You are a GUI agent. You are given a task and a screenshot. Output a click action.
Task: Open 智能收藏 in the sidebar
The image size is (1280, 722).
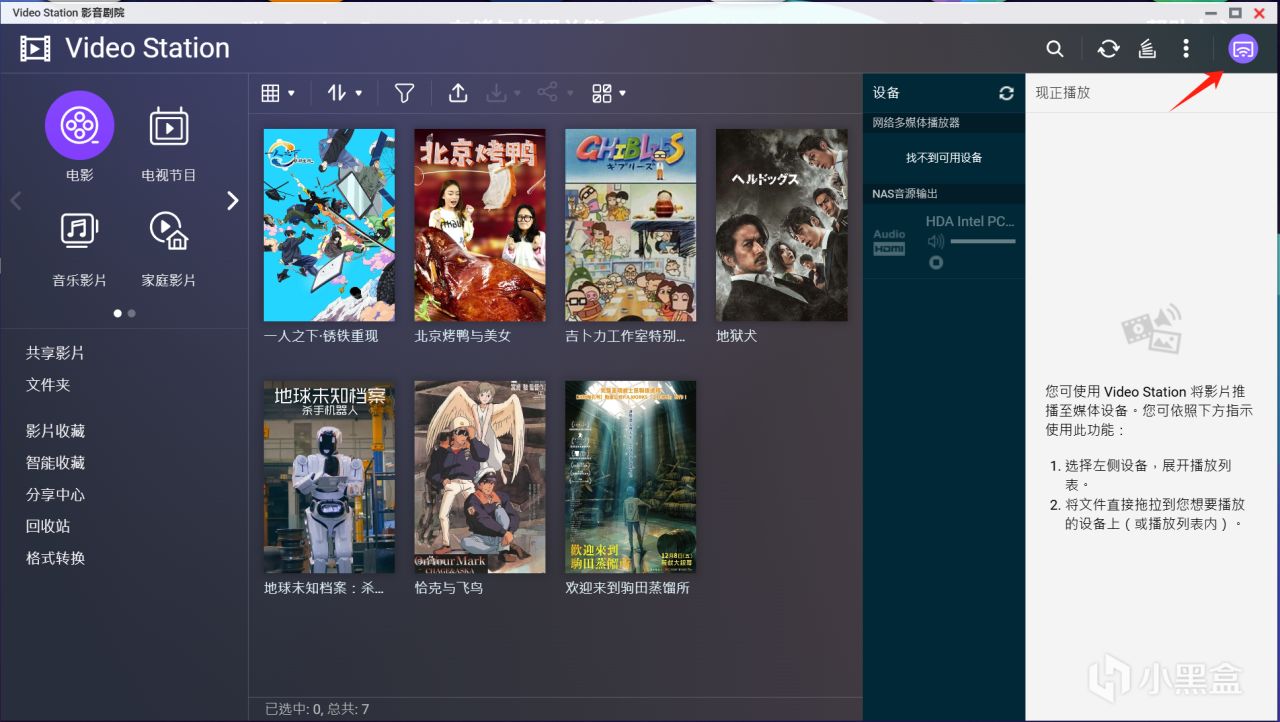coord(55,463)
